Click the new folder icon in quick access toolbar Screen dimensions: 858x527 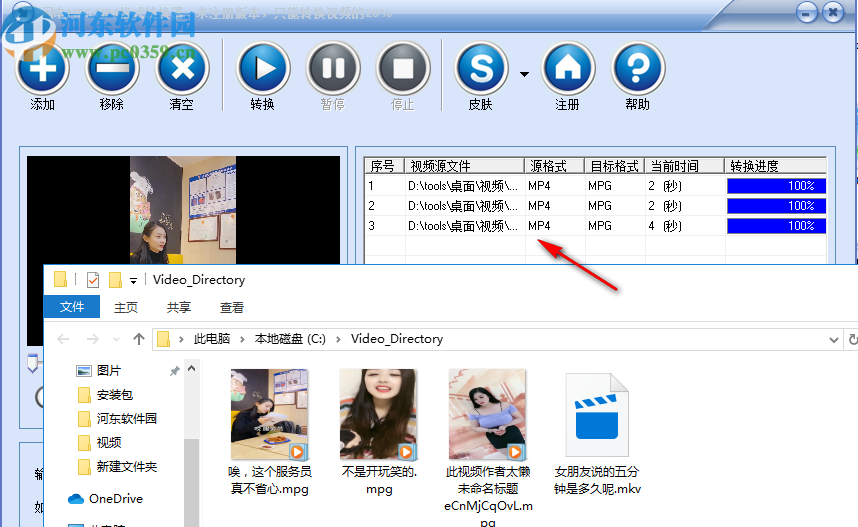115,280
